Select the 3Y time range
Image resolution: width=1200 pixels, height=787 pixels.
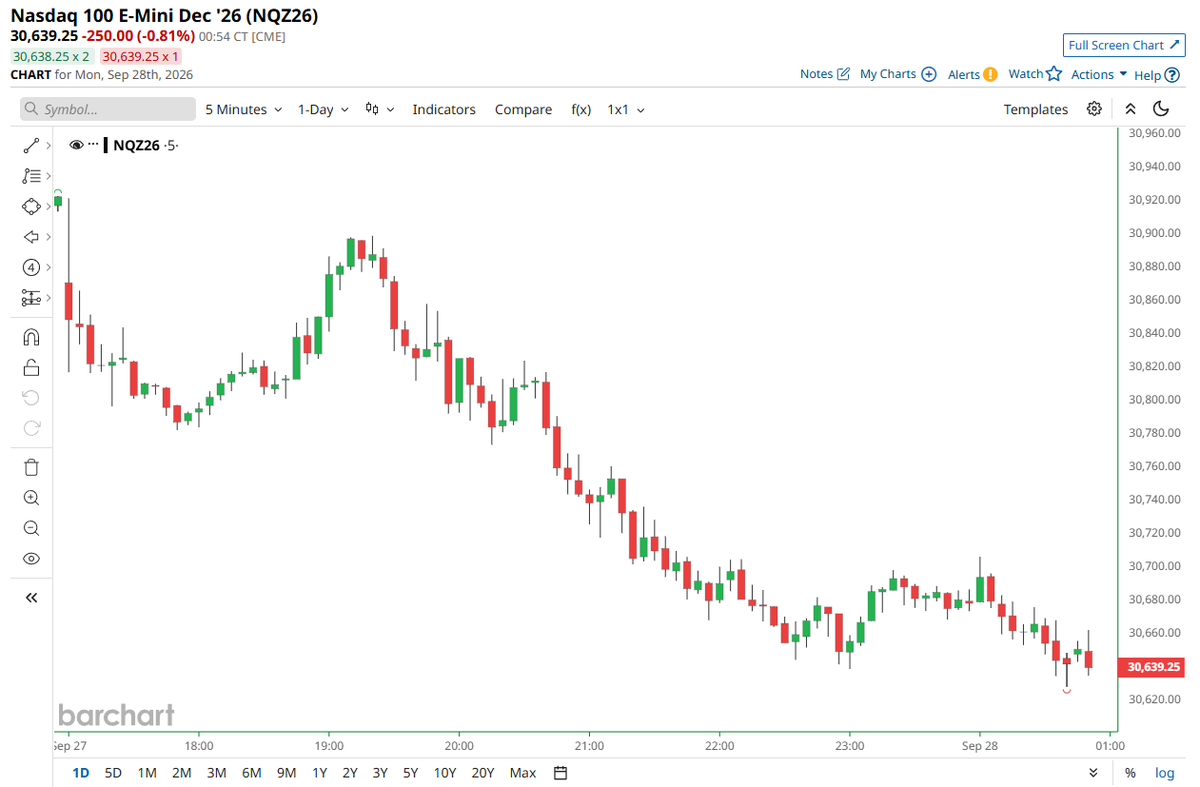[x=380, y=773]
